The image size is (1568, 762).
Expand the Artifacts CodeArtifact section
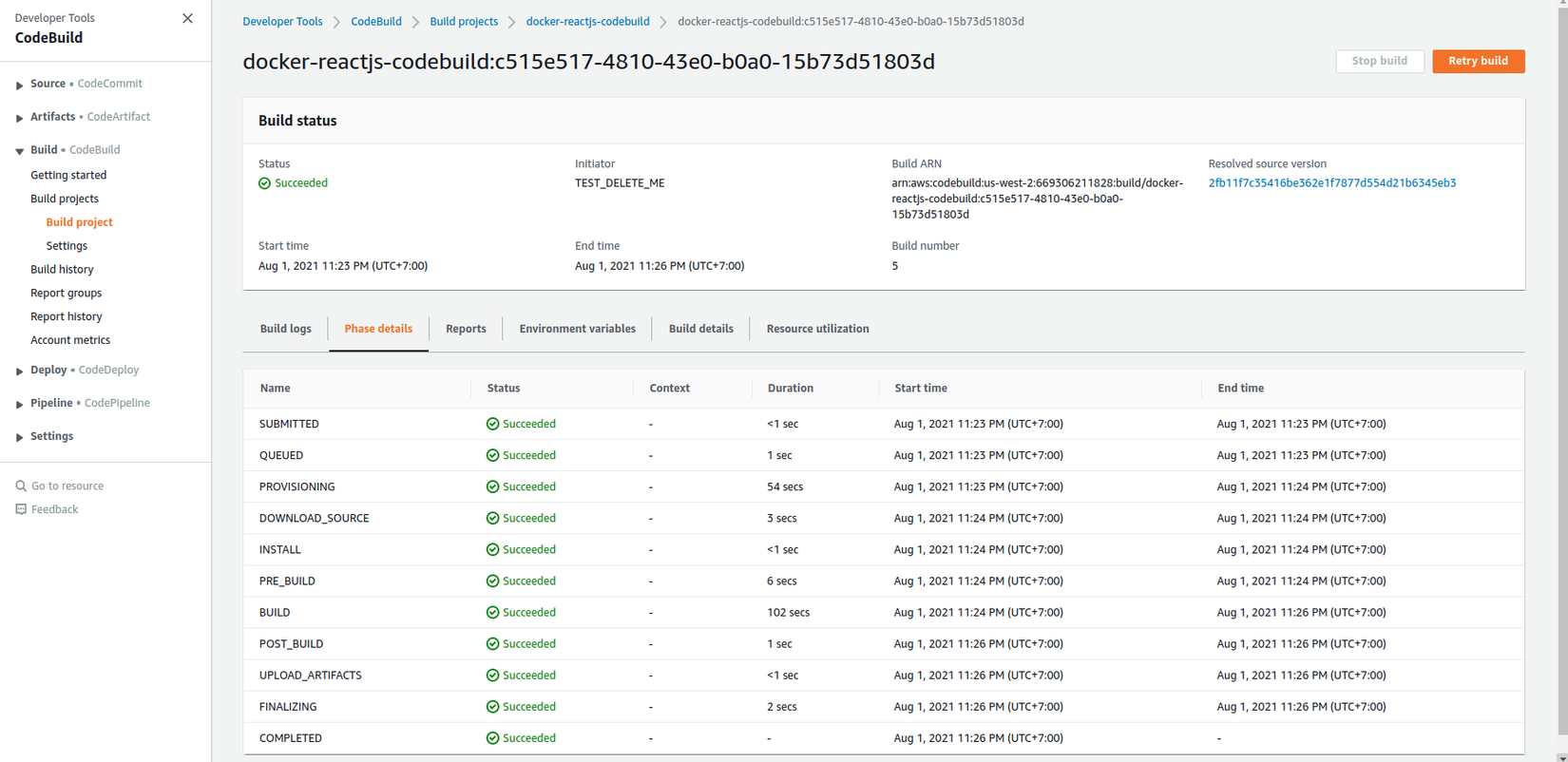19,118
